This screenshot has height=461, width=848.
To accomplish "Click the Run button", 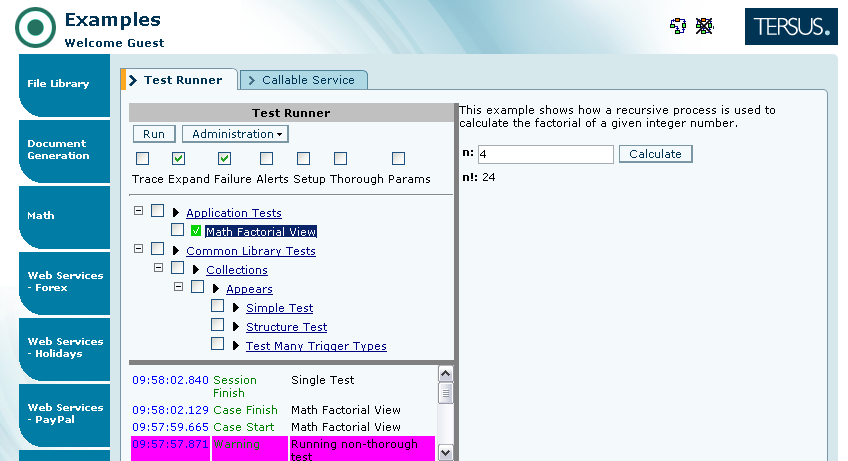I will pyautogui.click(x=154, y=134).
